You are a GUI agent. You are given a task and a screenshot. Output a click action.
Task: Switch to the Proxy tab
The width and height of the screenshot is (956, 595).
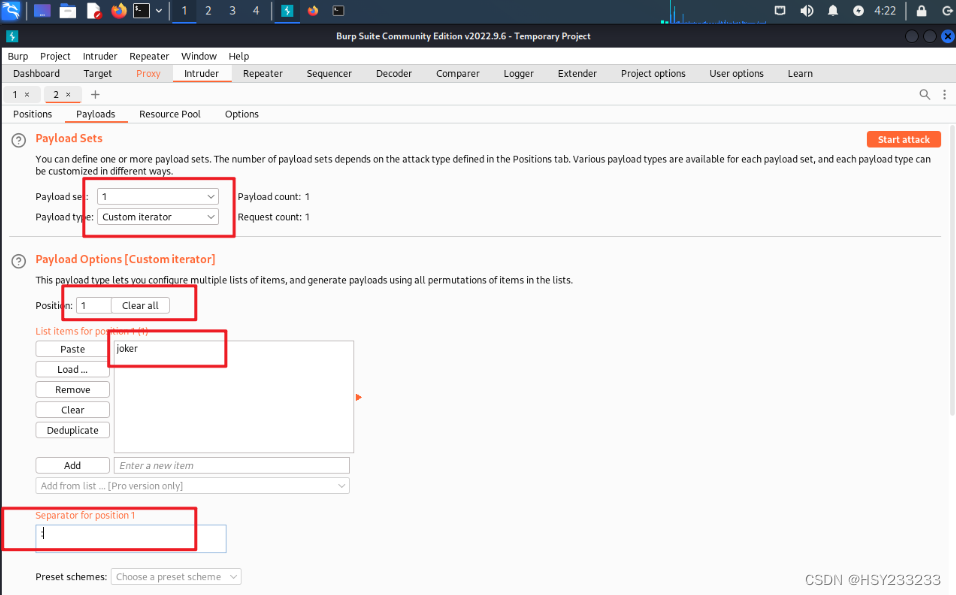click(148, 73)
